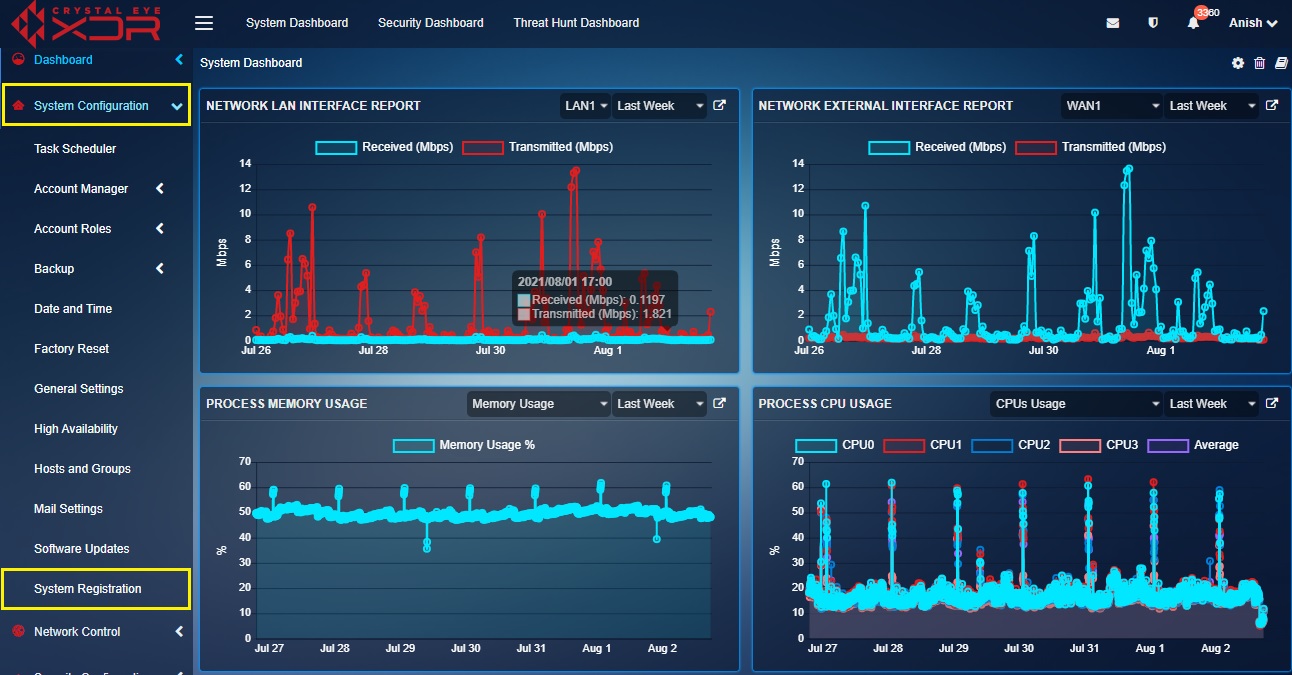
Task: Open the LAN1 interface dropdown
Action: (585, 105)
